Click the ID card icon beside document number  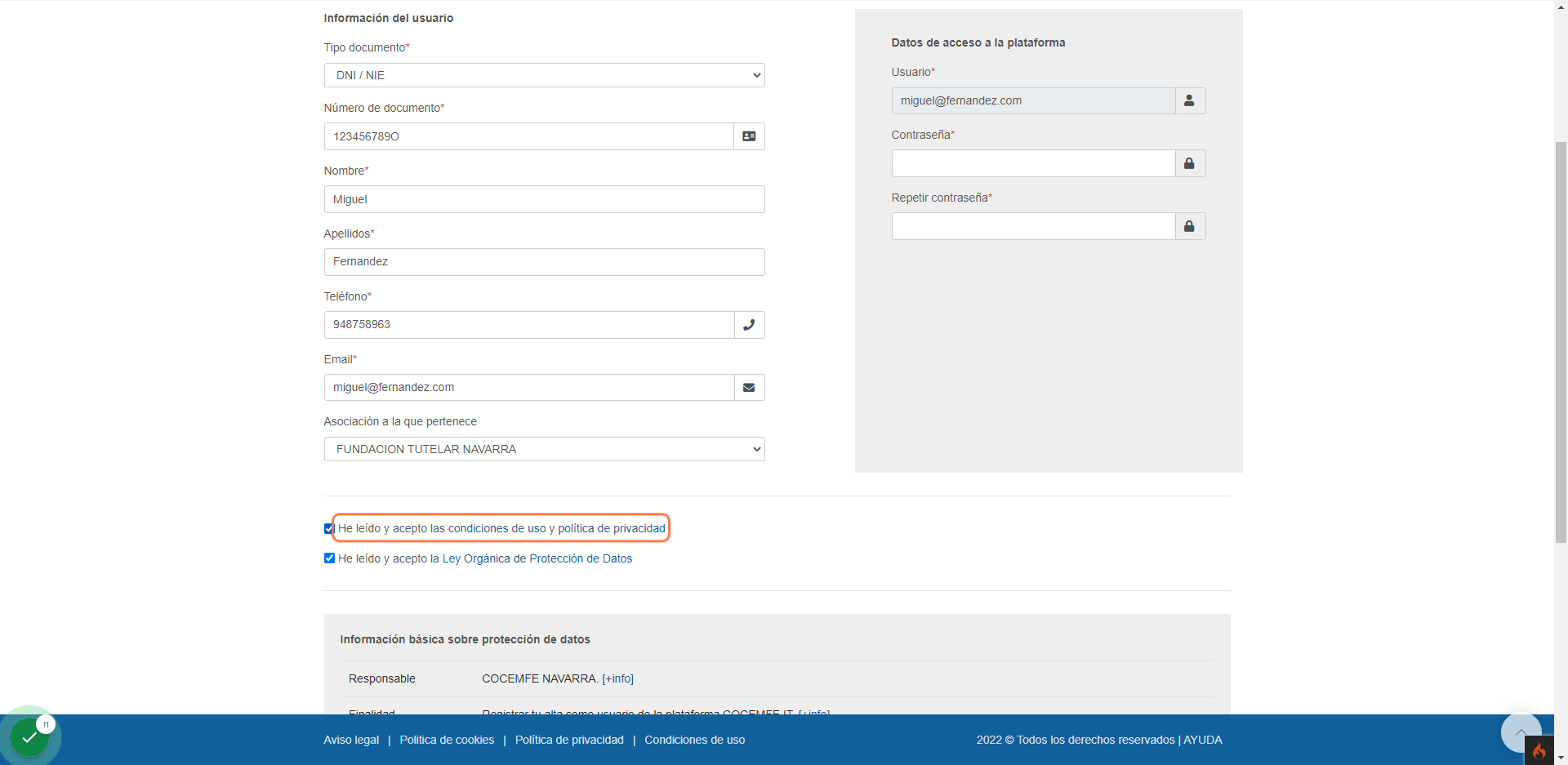click(x=749, y=136)
